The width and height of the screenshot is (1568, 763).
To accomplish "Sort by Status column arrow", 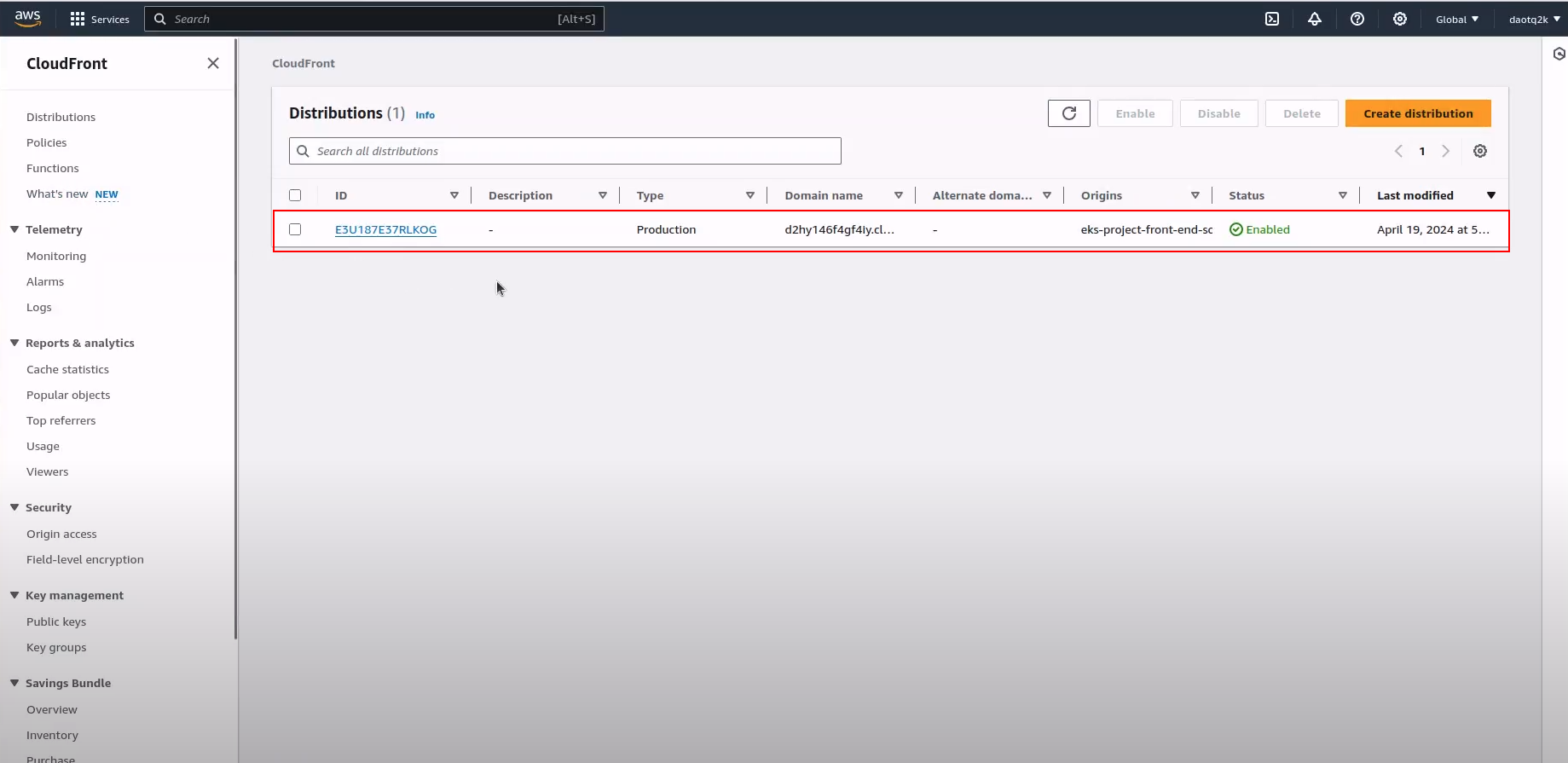I will (1343, 195).
